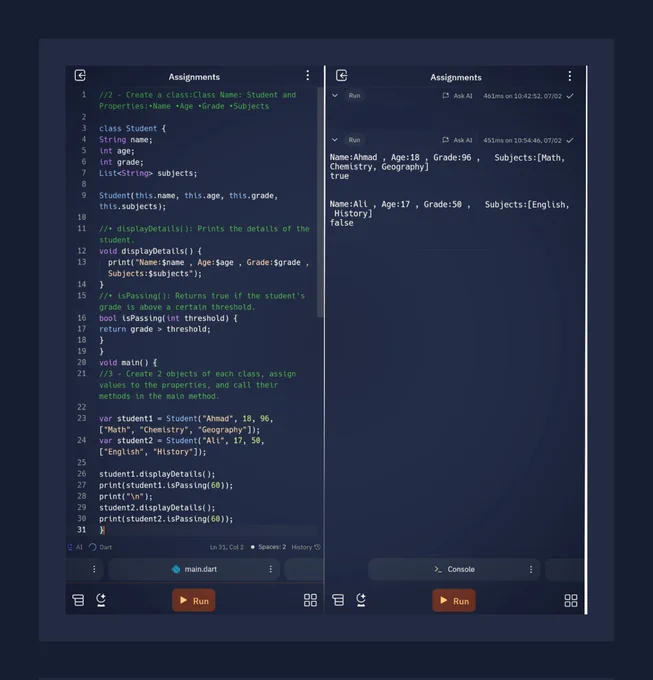Viewport: 653px width, 680px height.
Task: Click the Run label of the 451ms entry
Action: point(354,140)
